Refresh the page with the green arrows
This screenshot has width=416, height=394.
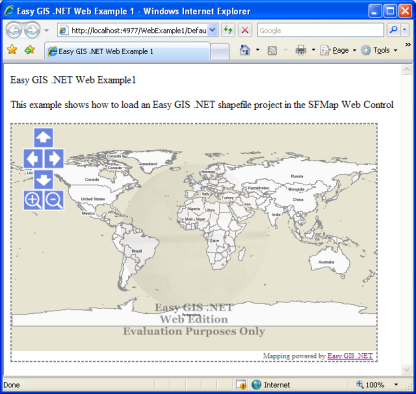[x=228, y=30]
